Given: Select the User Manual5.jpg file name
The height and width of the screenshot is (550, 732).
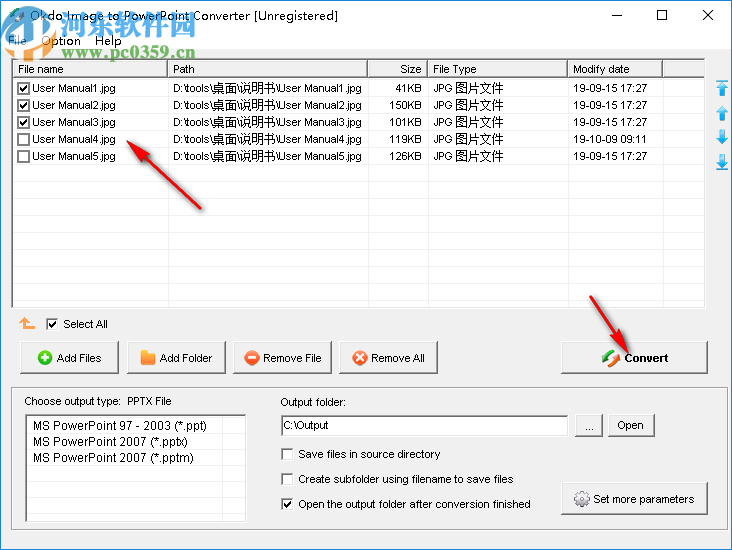Looking at the screenshot, I should pyautogui.click(x=74, y=156).
